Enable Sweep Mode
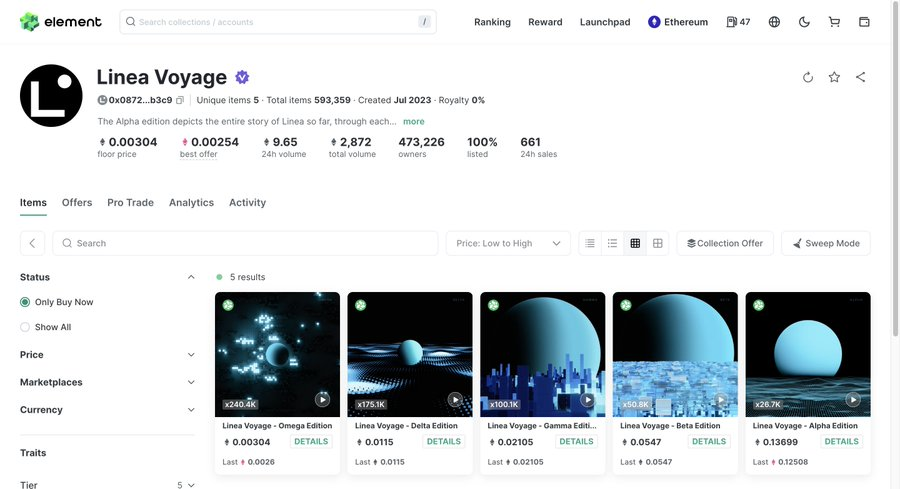Image resolution: width=900 pixels, height=489 pixels. 825,243
